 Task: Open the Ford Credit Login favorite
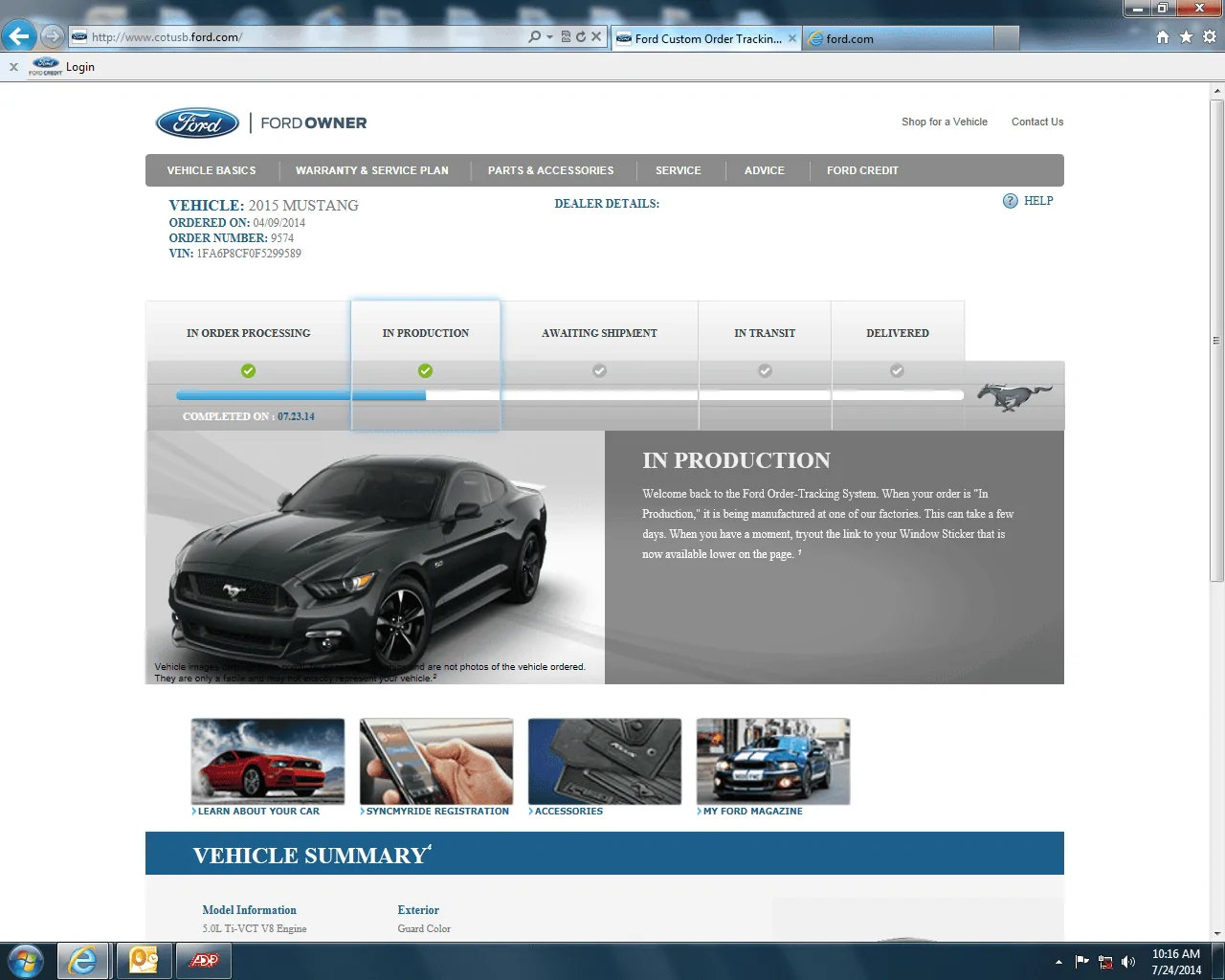point(62,67)
